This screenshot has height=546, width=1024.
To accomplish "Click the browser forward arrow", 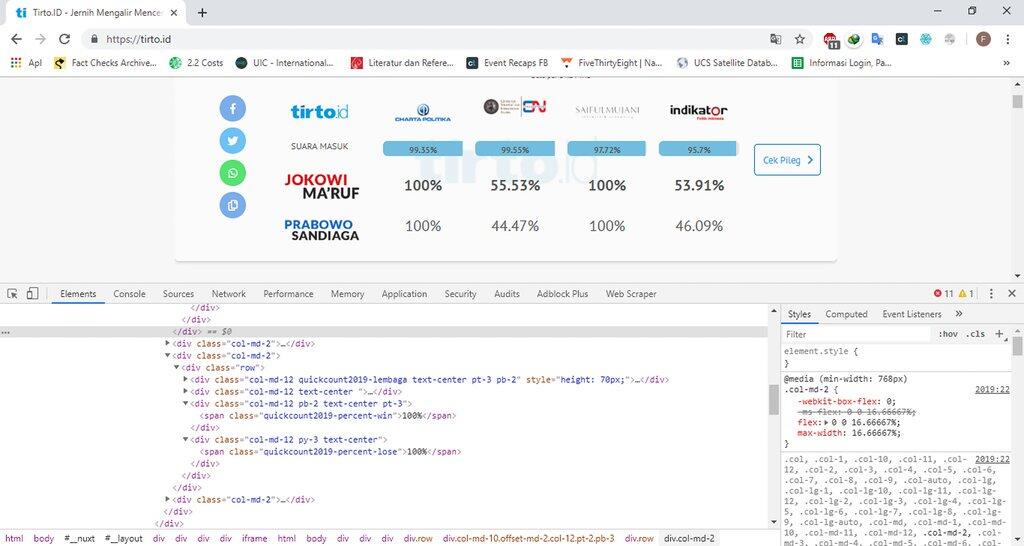I will tap(40, 39).
